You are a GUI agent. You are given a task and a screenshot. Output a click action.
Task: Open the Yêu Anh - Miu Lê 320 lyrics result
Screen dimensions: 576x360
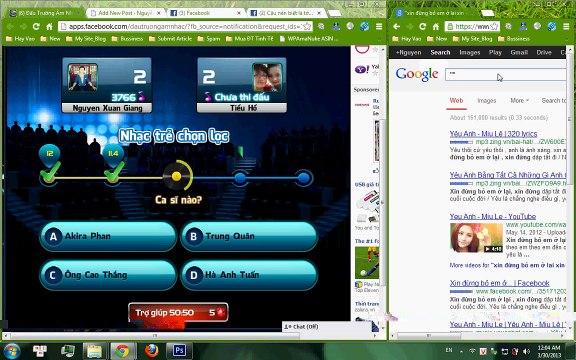click(x=493, y=134)
